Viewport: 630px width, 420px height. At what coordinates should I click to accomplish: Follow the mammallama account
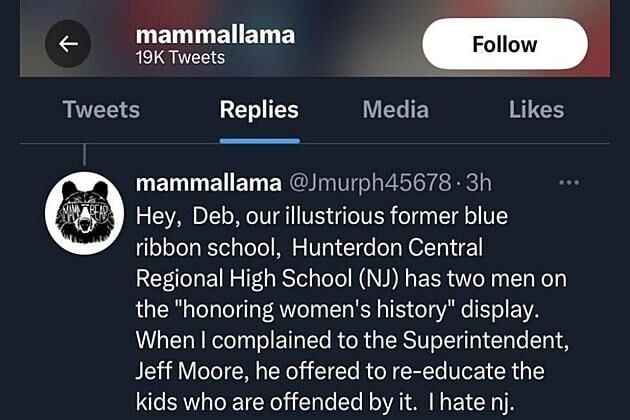[x=504, y=44]
